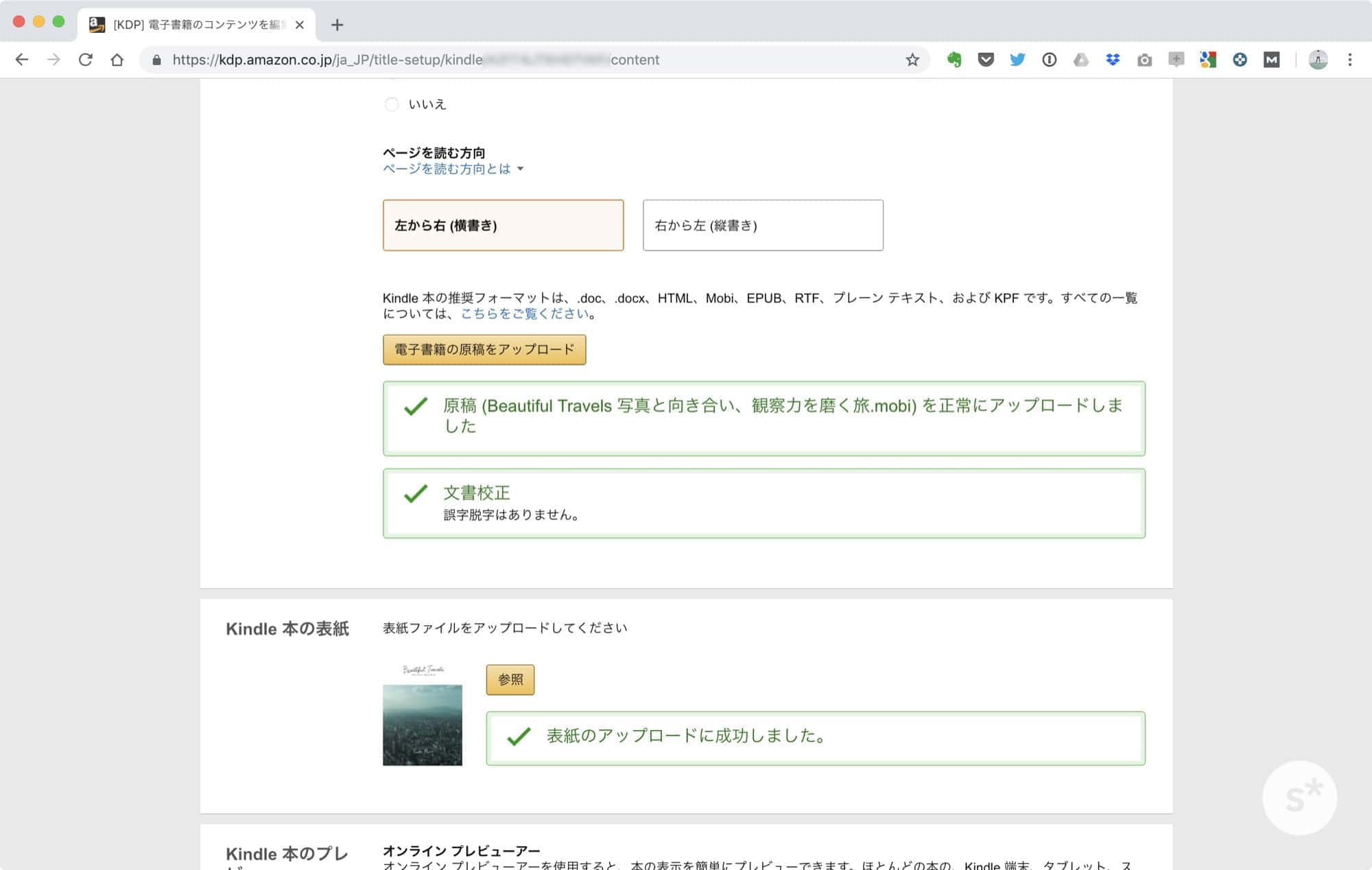Open こちらをご覧ください link
This screenshot has width=1372, height=870.
(525, 314)
